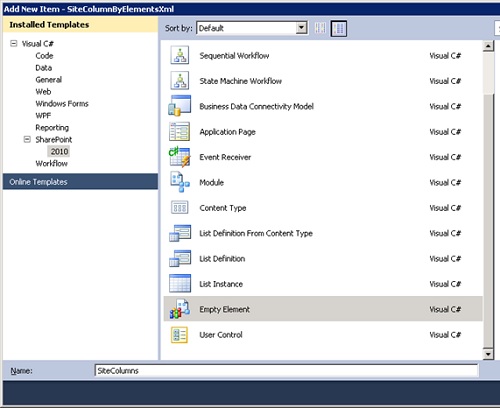
Task: Click the scrollbar down arrow
Action: (488, 354)
